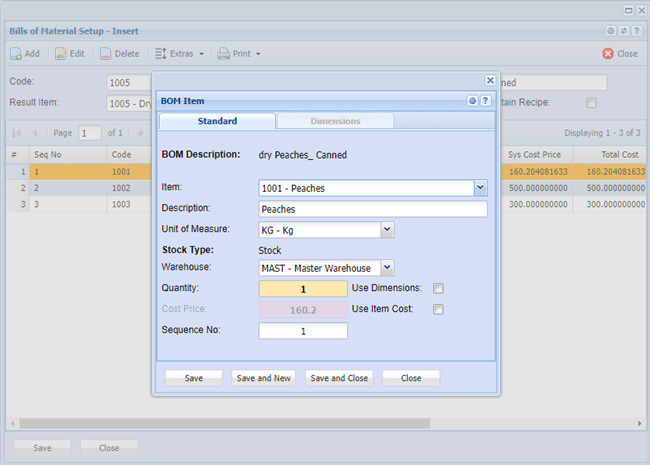
Task: Open the Warehouse dropdown list
Action: click(388, 268)
